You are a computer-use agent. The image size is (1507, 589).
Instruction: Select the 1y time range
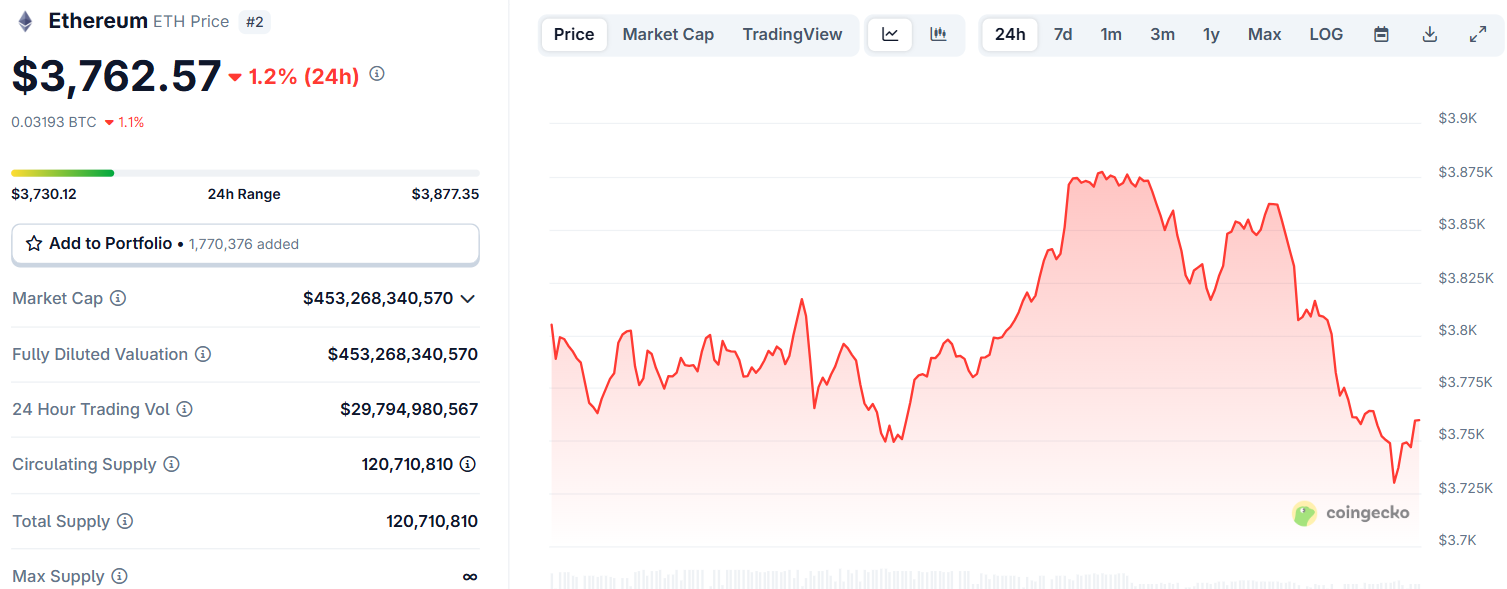coord(1211,34)
